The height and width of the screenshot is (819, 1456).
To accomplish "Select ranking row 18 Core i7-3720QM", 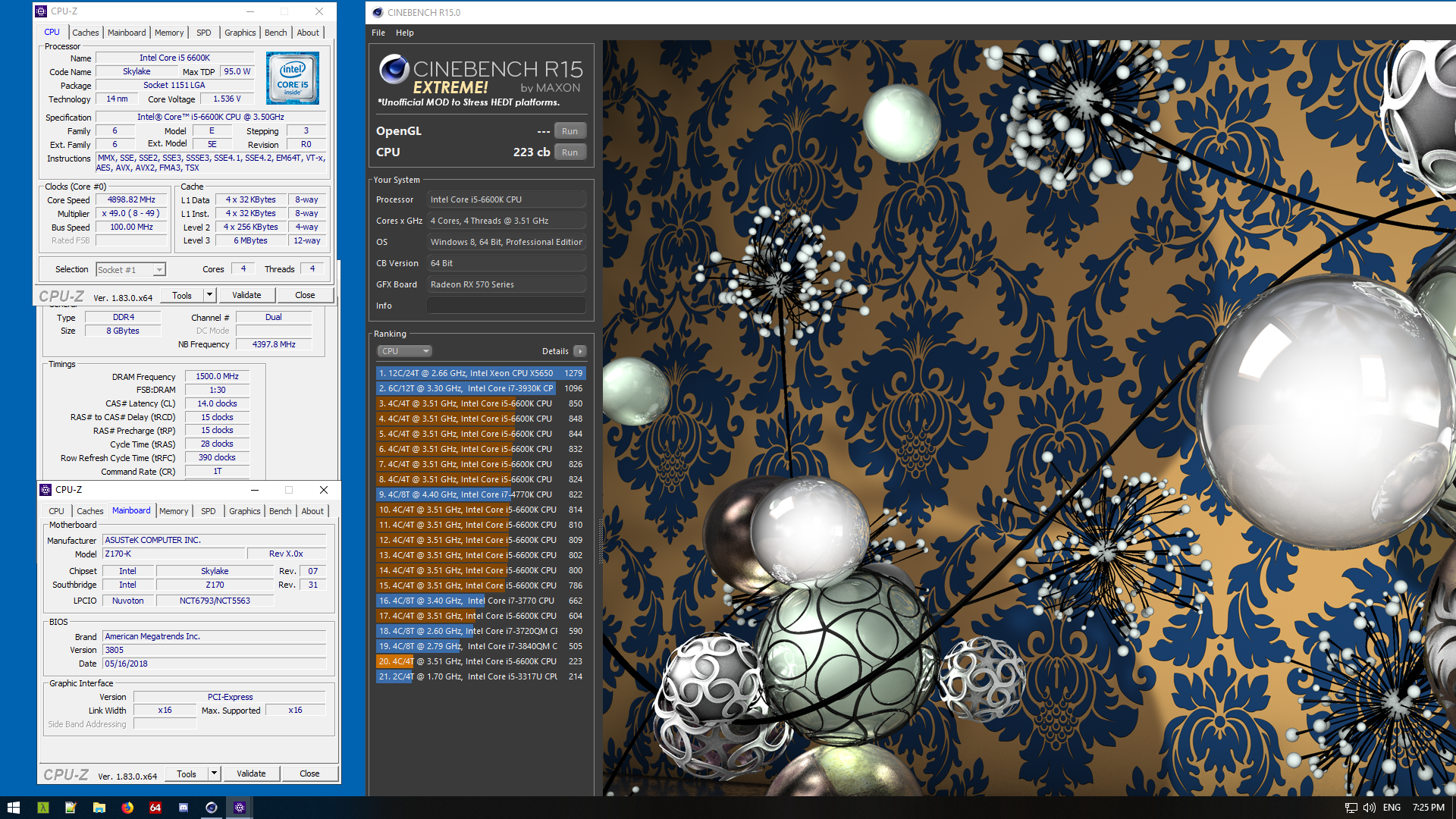I will [481, 631].
